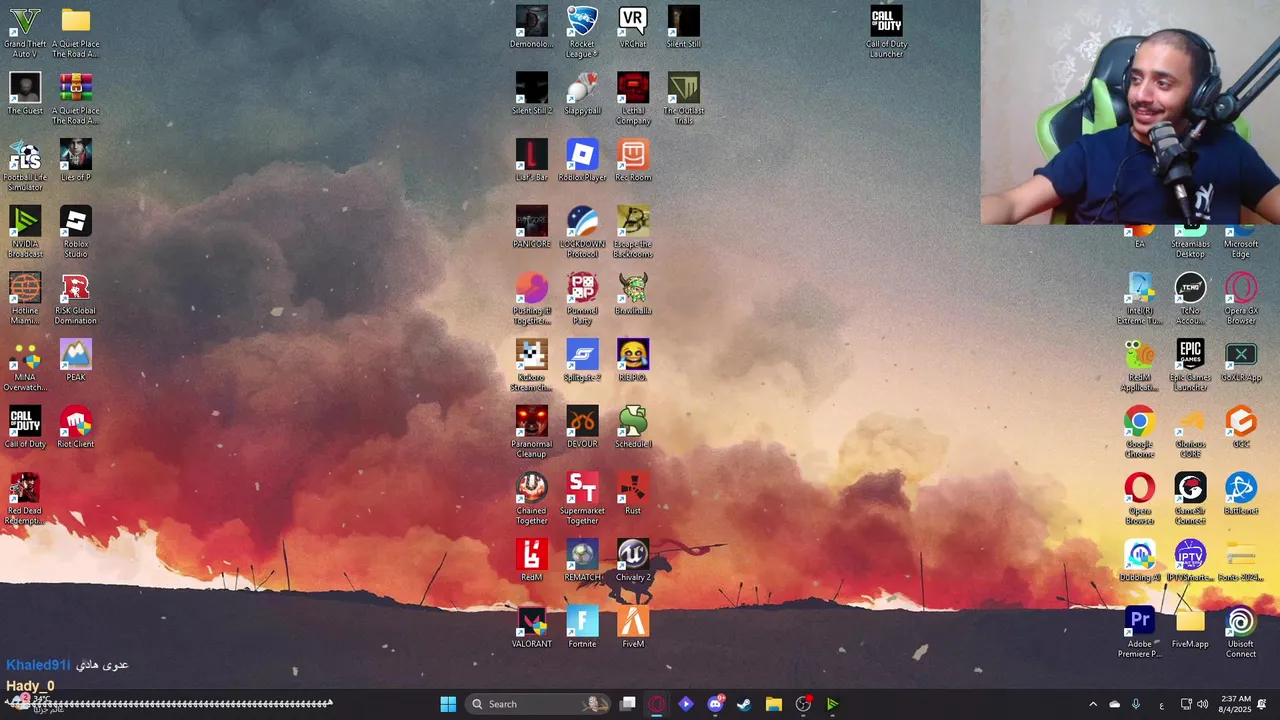The width and height of the screenshot is (1280, 720).
Task: Open Task View on taskbar
Action: (x=628, y=704)
